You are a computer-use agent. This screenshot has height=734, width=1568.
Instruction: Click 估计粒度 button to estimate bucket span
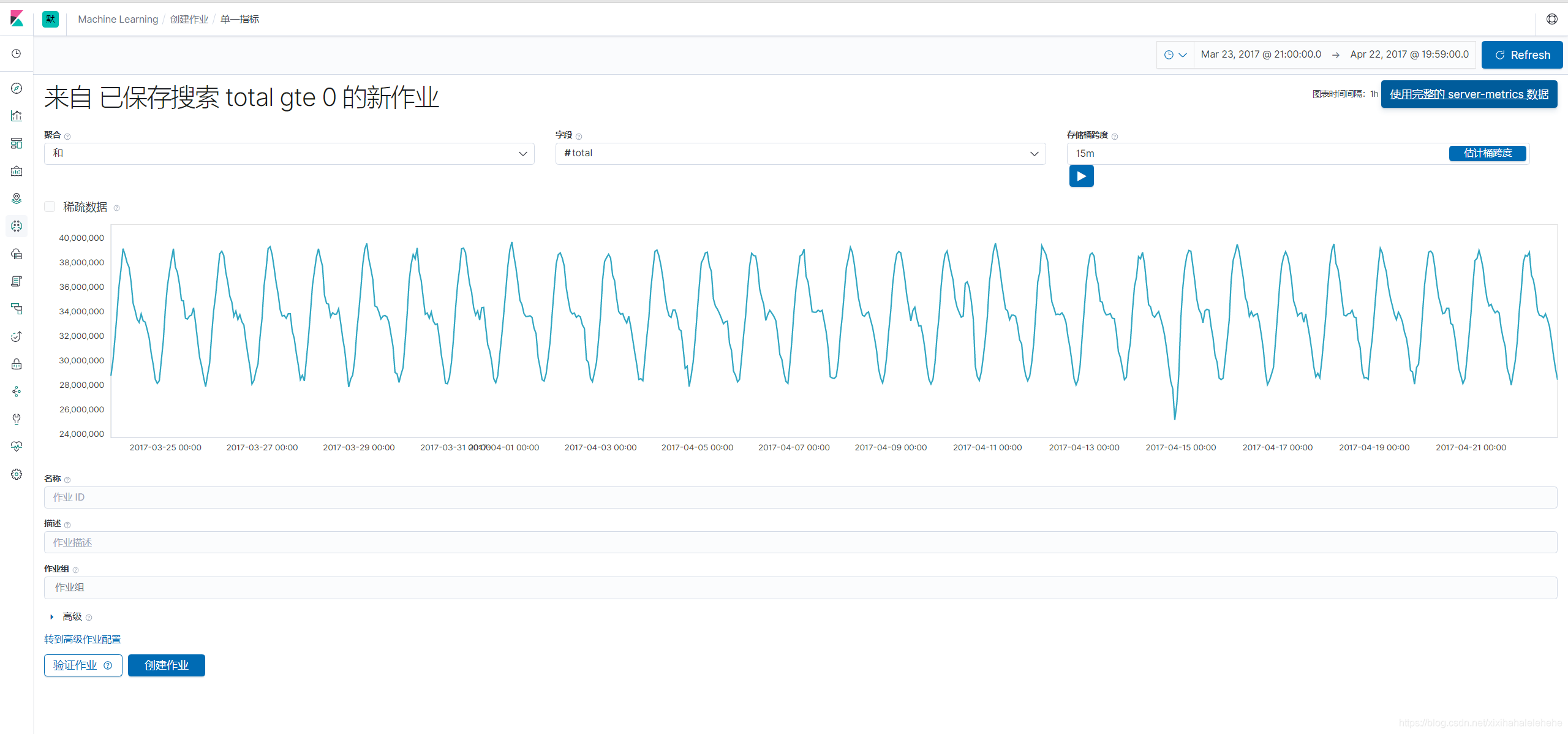(x=1489, y=152)
